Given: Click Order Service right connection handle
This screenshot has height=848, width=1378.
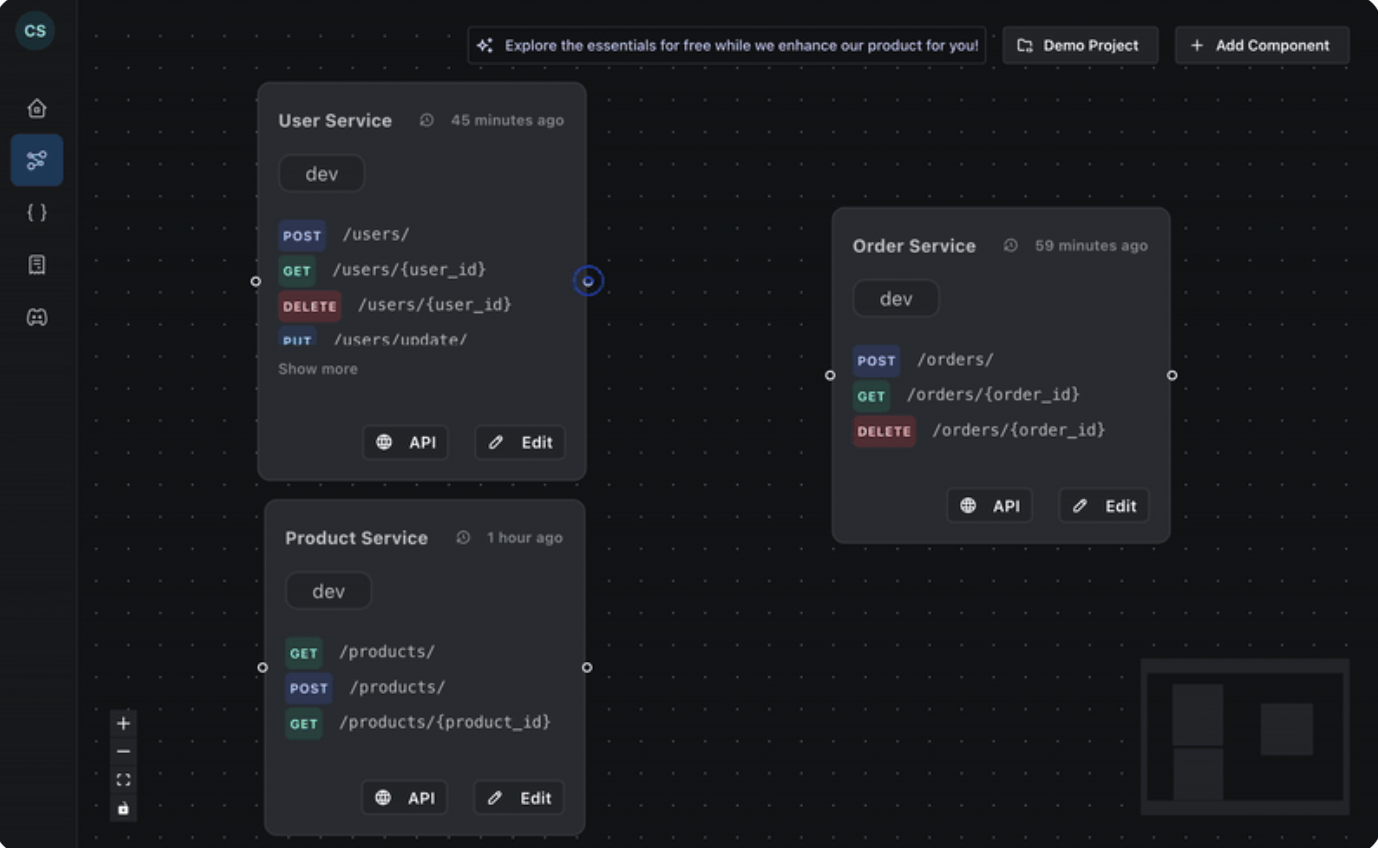Looking at the screenshot, I should click(1172, 375).
